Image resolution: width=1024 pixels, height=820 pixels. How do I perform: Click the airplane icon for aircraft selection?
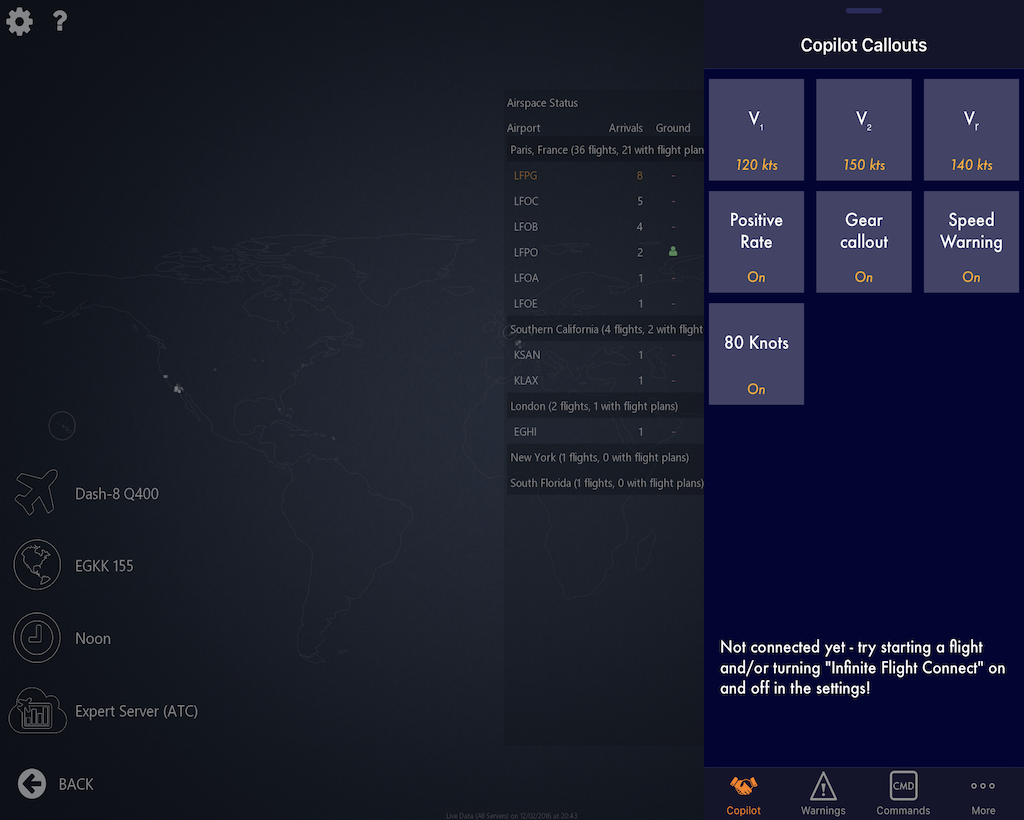tap(37, 492)
